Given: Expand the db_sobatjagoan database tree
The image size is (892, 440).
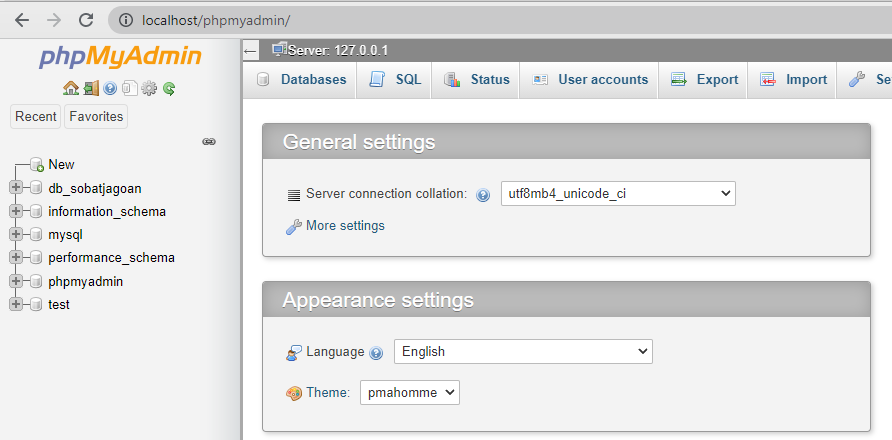Looking at the screenshot, I should (16, 188).
